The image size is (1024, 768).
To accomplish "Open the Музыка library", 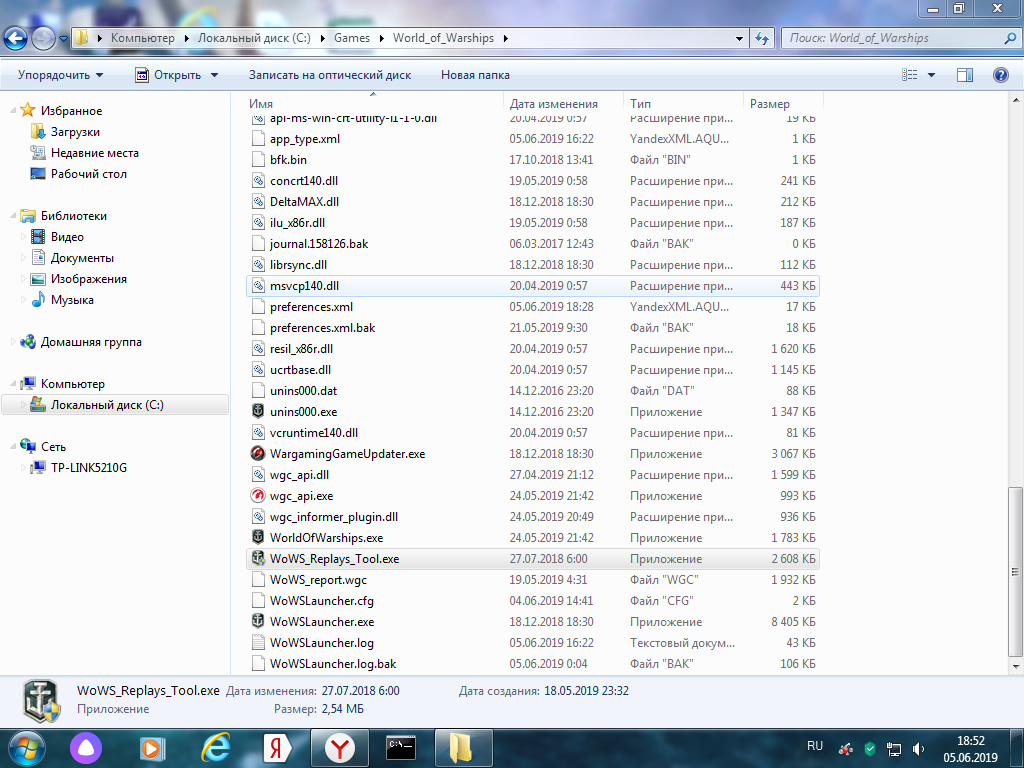I will (72, 300).
